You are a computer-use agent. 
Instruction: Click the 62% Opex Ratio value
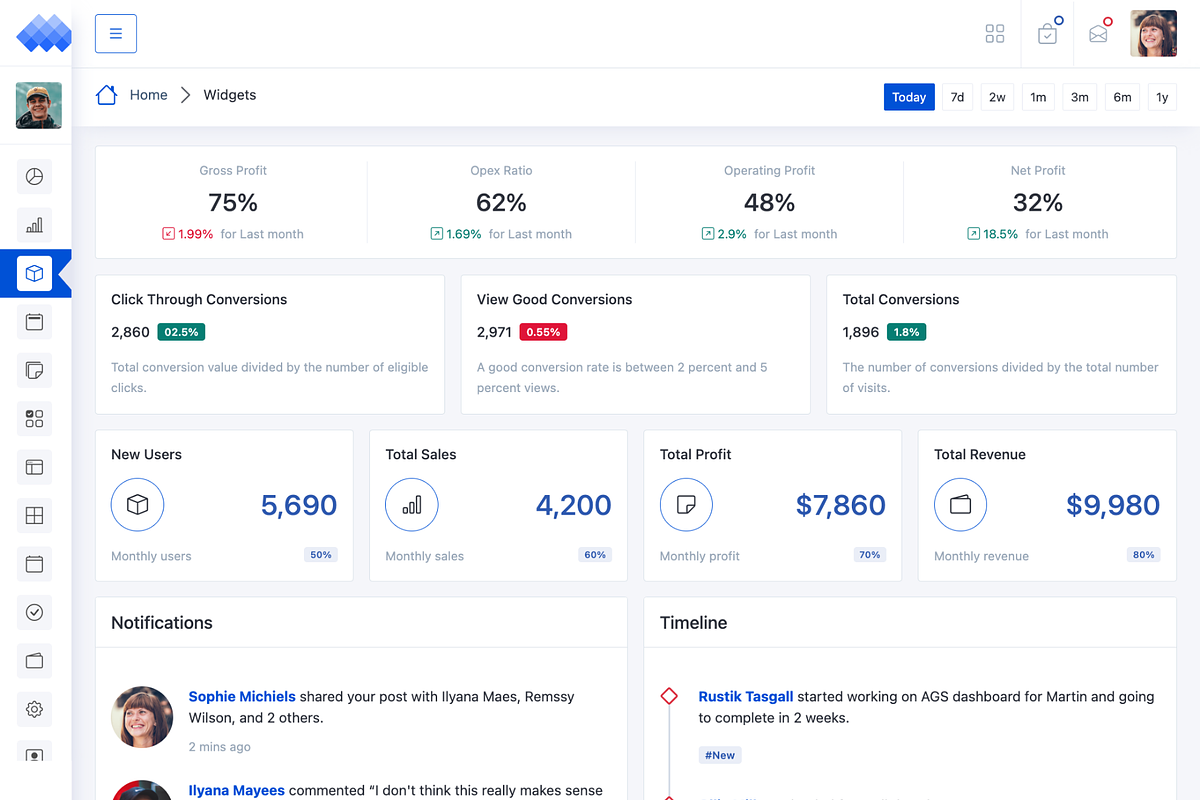pyautogui.click(x=501, y=203)
